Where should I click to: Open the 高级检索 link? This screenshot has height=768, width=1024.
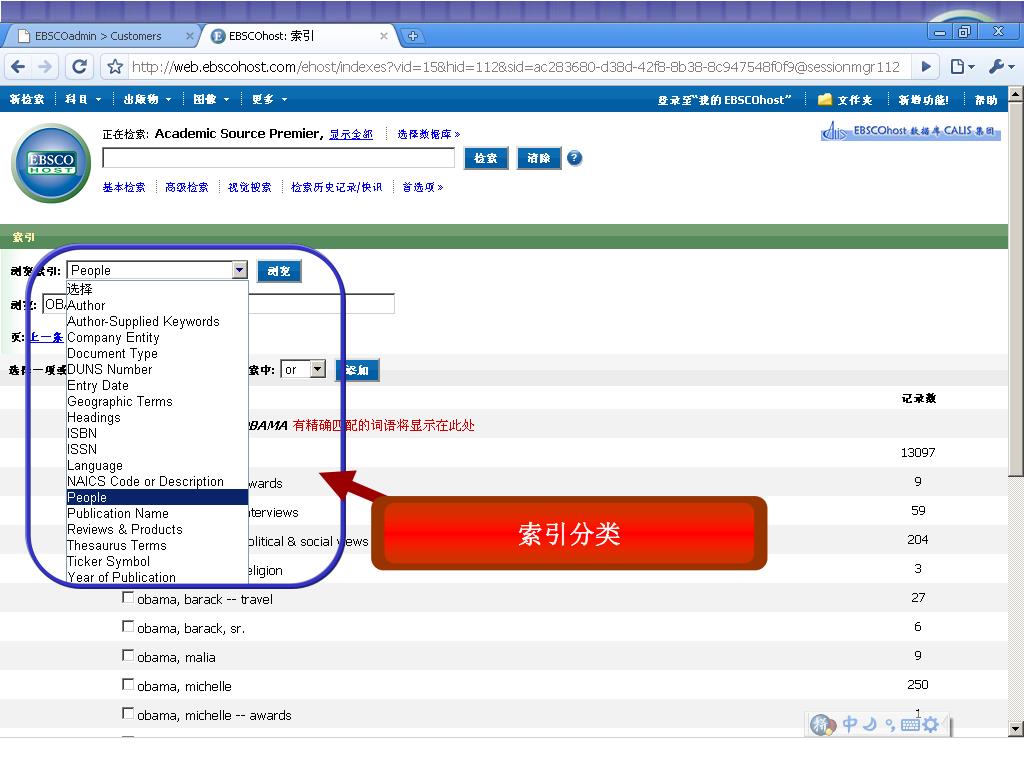click(187, 187)
